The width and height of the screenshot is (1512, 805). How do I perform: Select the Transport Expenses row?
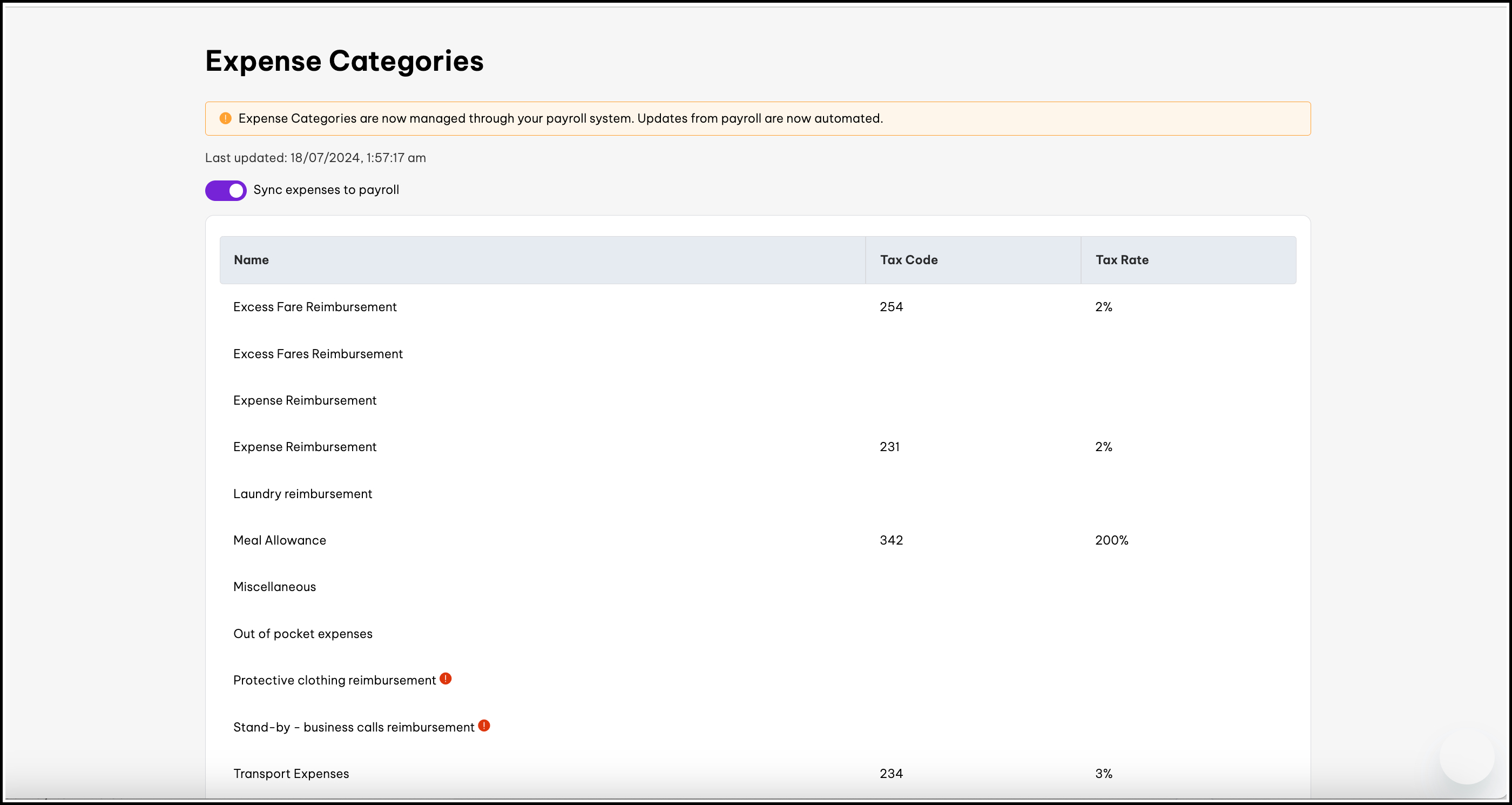pyautogui.click(x=291, y=773)
